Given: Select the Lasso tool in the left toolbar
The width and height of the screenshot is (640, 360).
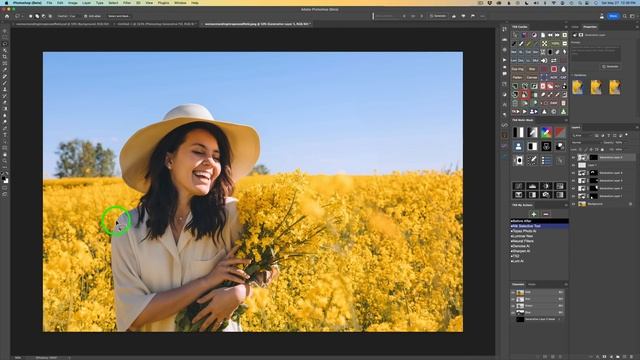Looking at the screenshot, I should point(5,44).
